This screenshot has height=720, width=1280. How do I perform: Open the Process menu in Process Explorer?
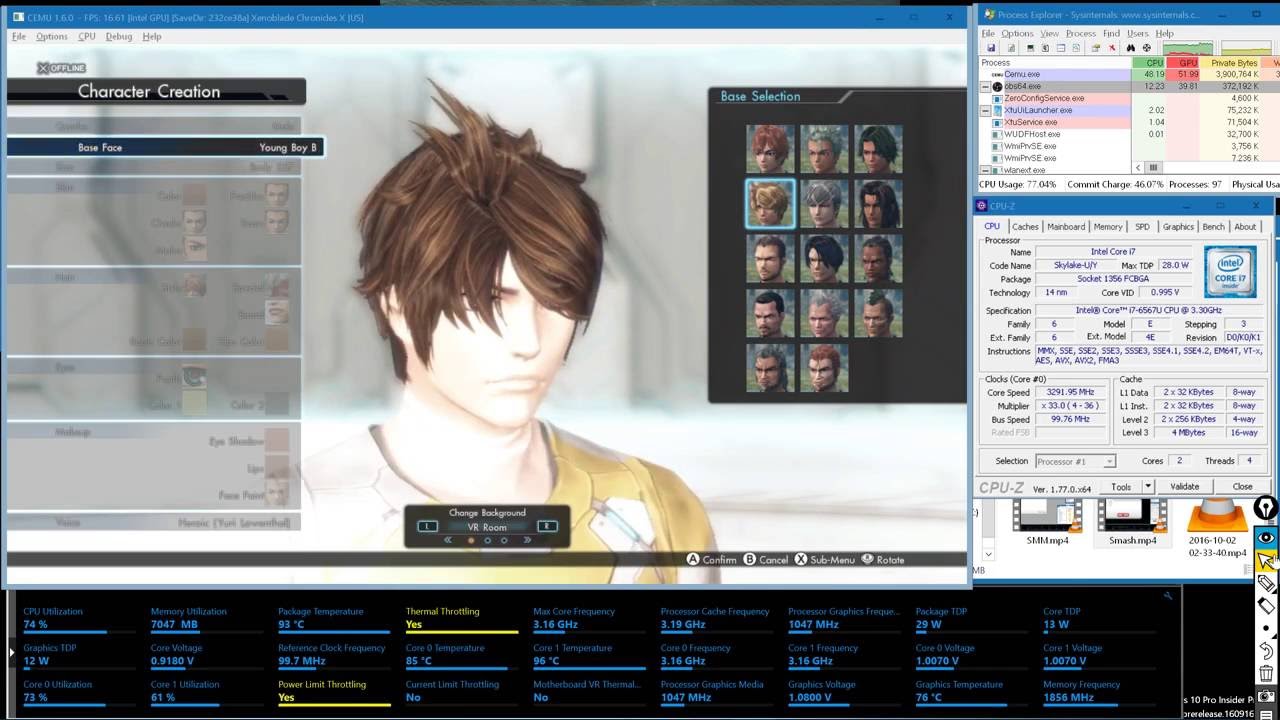point(1080,33)
